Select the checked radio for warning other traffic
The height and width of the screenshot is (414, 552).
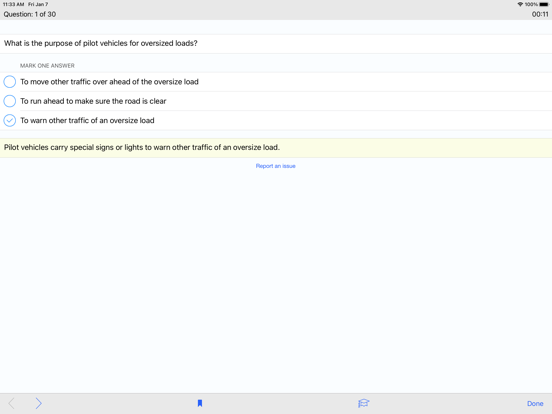point(10,120)
